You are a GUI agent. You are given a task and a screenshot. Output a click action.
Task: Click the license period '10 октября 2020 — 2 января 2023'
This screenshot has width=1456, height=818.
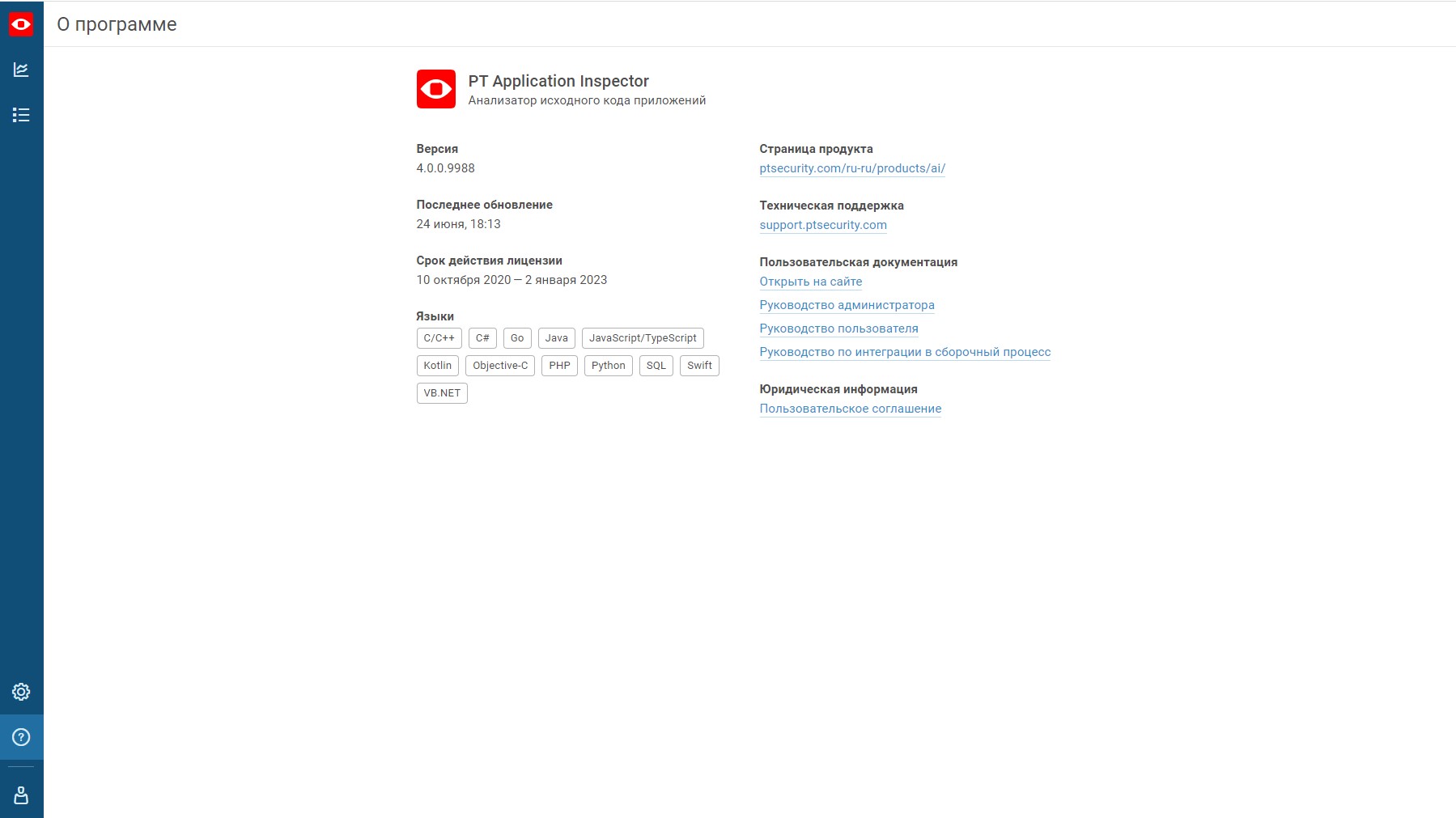pyautogui.click(x=512, y=280)
